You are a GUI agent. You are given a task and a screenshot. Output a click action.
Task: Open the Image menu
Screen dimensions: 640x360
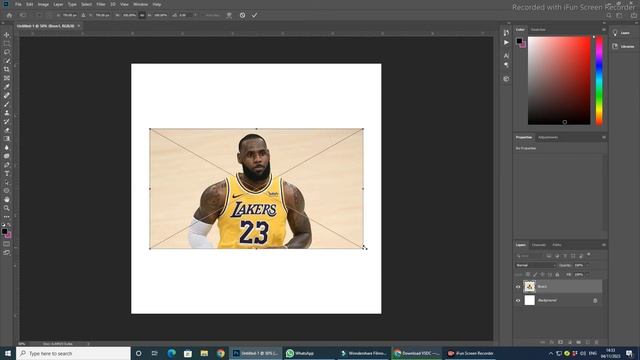pos(43,4)
